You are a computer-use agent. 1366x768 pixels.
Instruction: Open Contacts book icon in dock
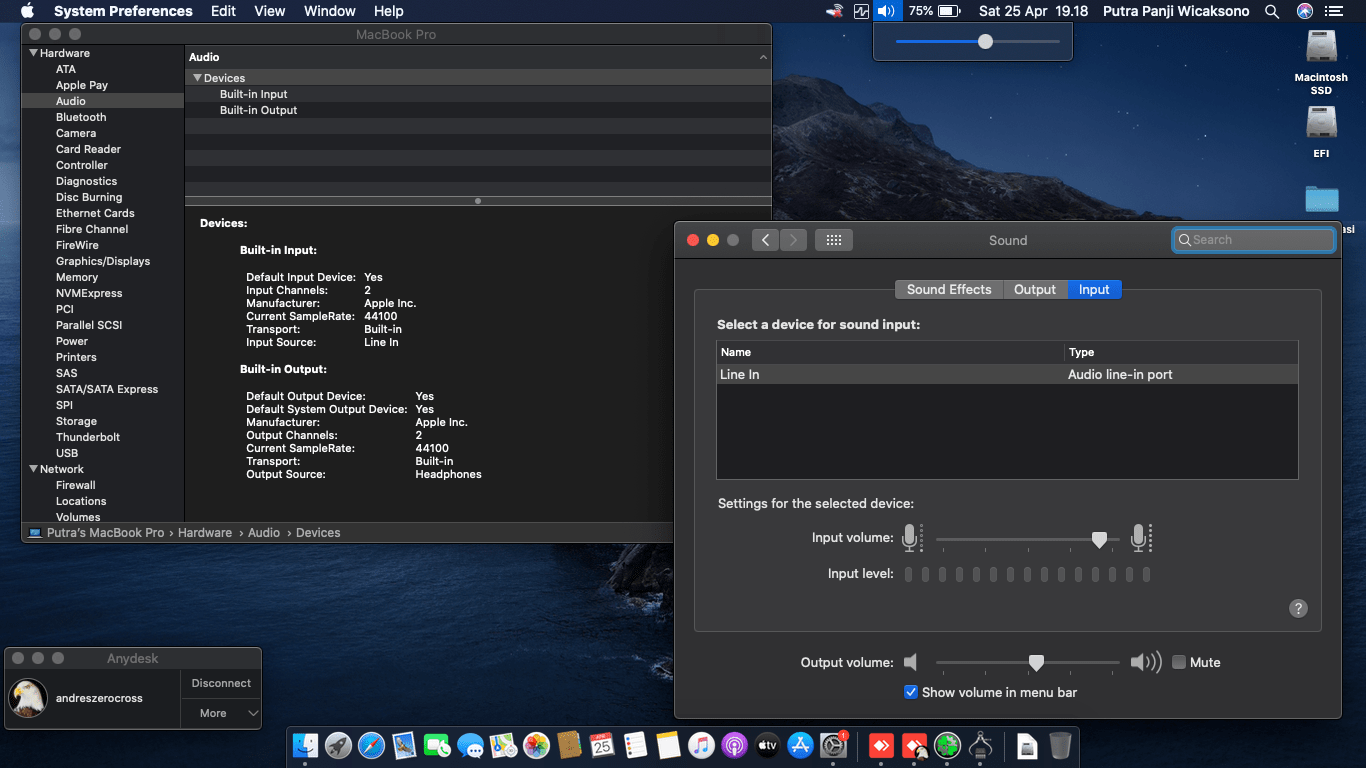(x=569, y=745)
